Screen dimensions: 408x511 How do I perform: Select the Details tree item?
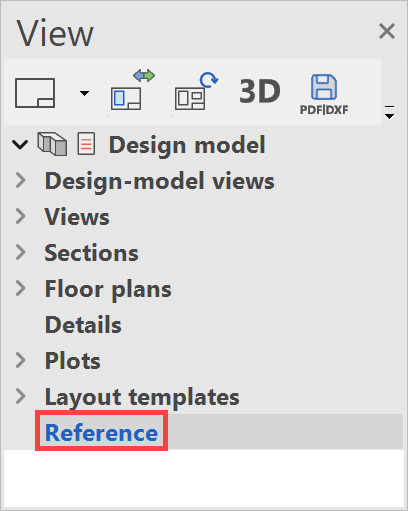[x=83, y=325]
